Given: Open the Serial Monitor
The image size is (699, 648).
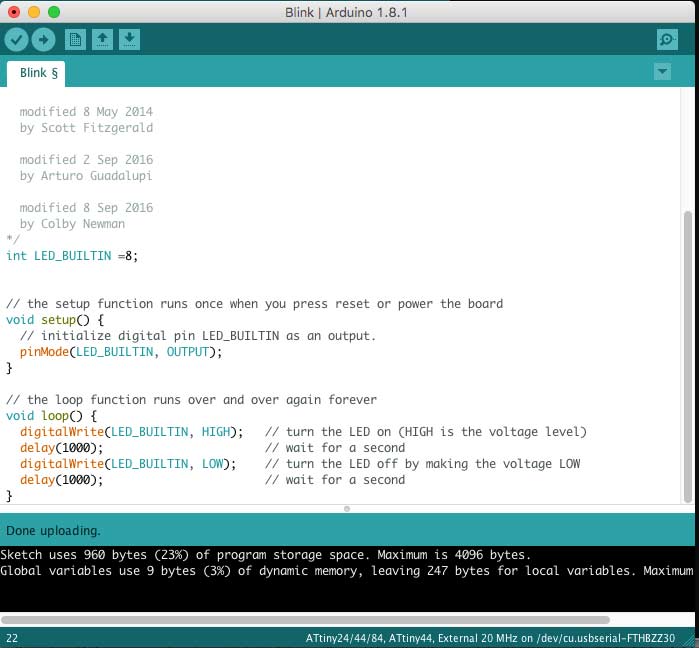Looking at the screenshot, I should [667, 40].
